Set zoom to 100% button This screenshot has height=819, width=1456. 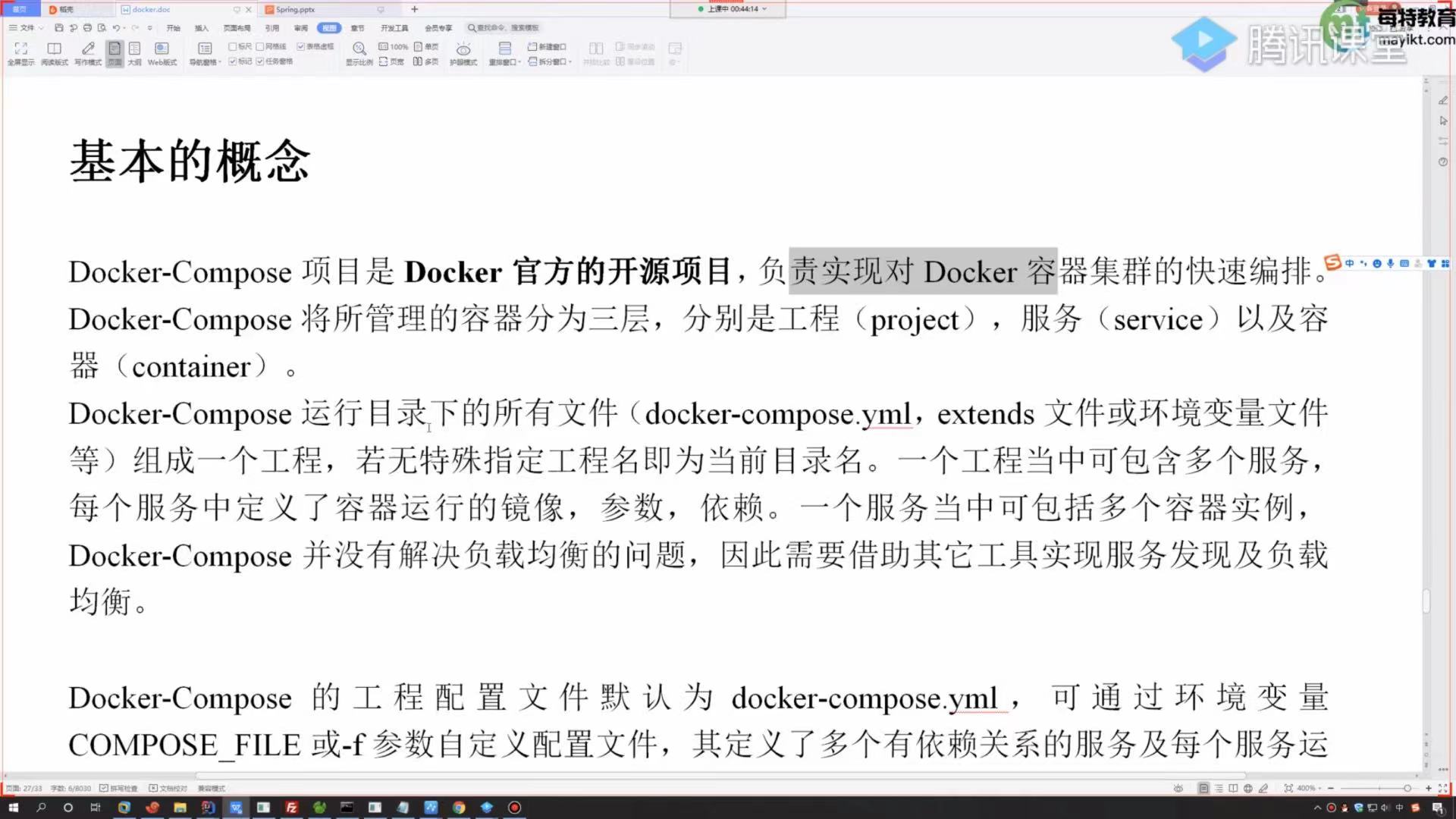click(394, 46)
